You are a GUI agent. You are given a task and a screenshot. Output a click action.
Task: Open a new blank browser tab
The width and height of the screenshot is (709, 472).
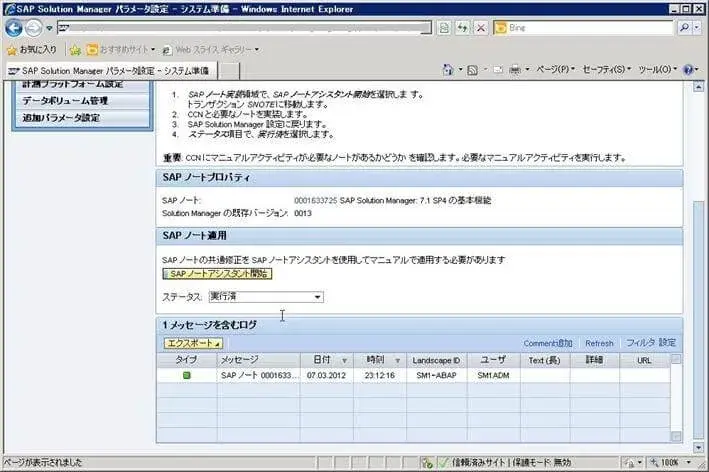(x=229, y=71)
